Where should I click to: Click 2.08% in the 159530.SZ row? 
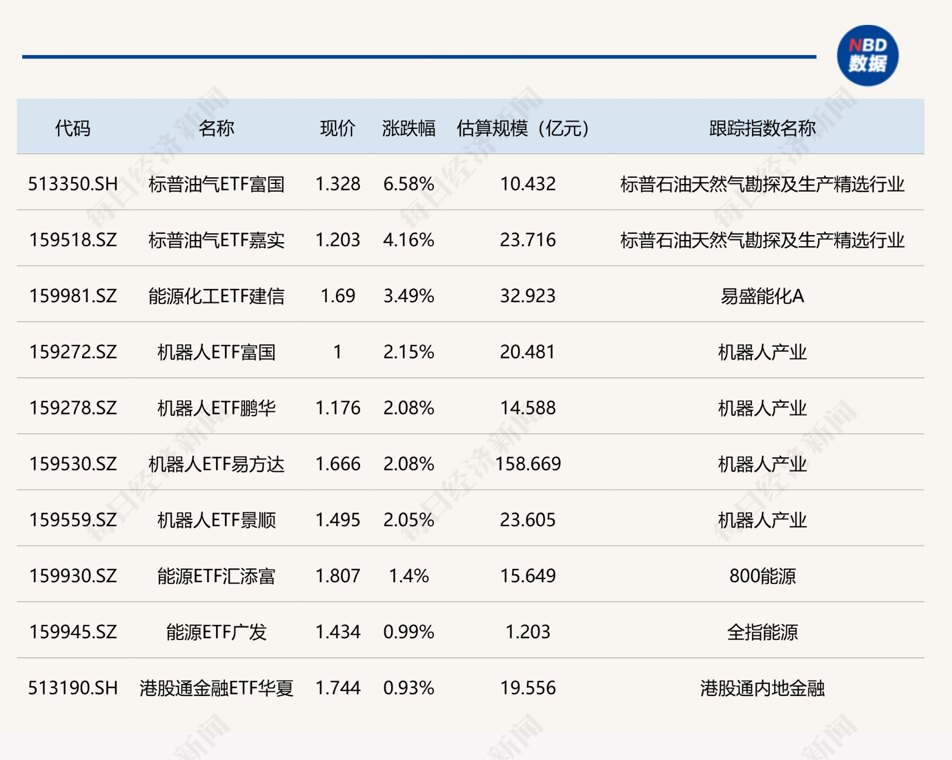pos(409,464)
